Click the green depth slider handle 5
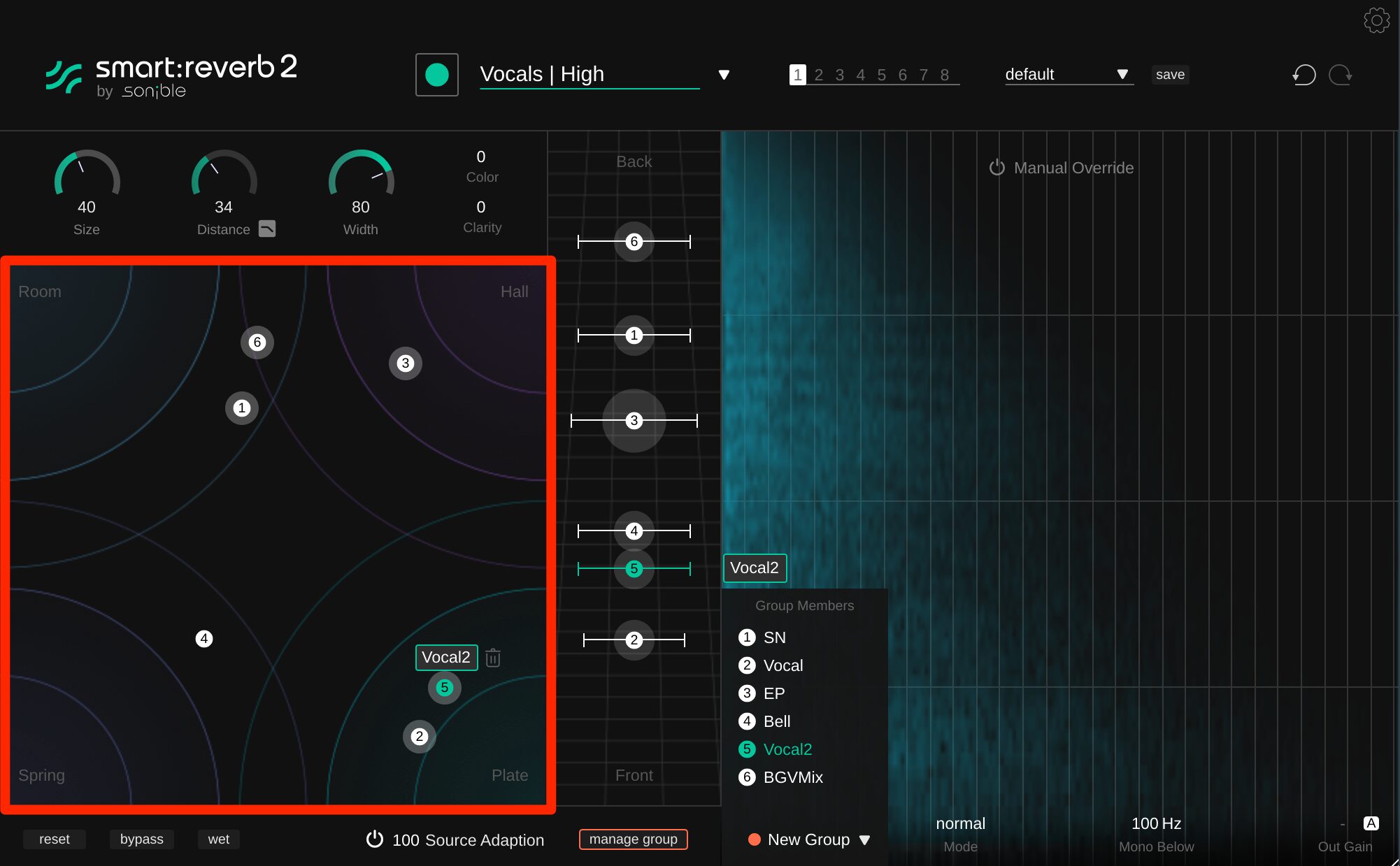This screenshot has width=1400, height=866. pos(634,569)
